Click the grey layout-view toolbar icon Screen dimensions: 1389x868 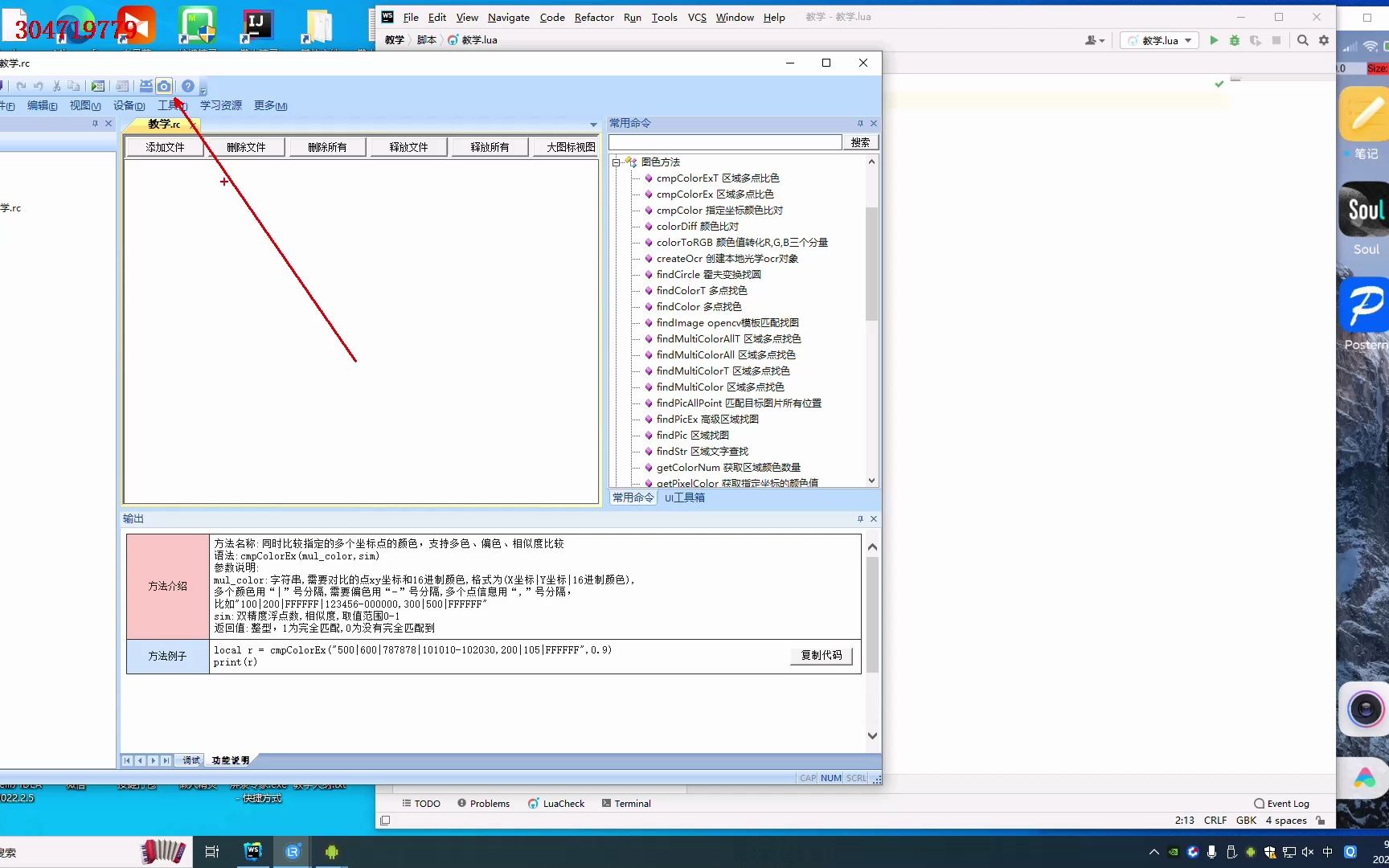122,86
